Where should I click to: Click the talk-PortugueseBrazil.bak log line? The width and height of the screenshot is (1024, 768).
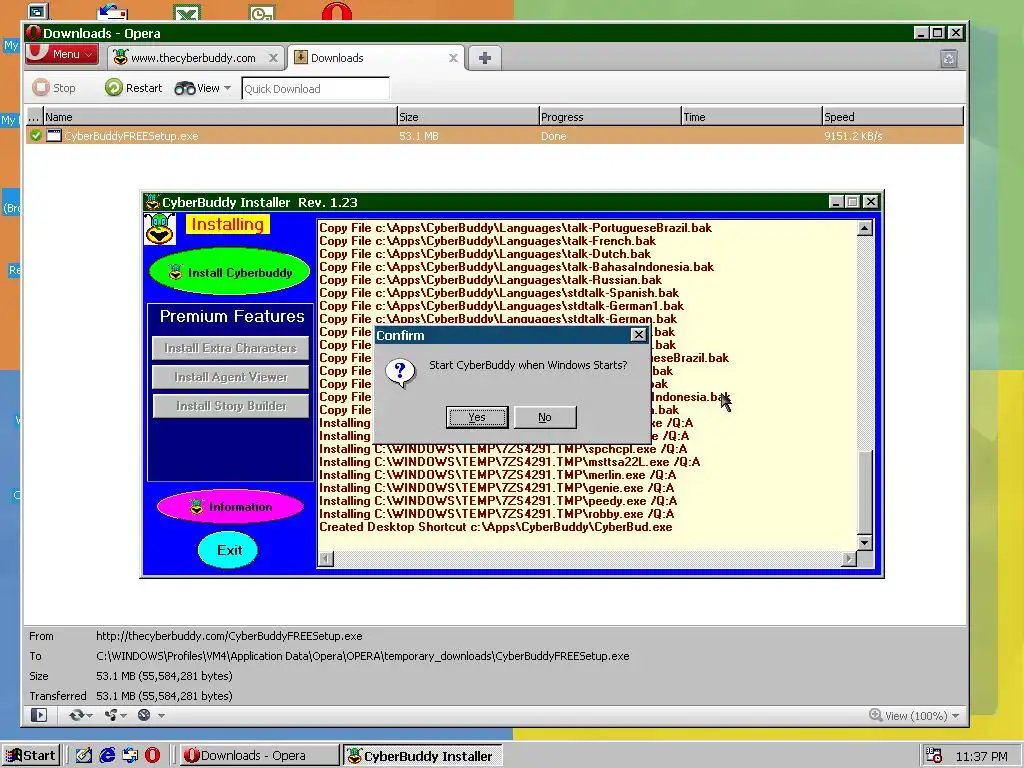click(515, 228)
